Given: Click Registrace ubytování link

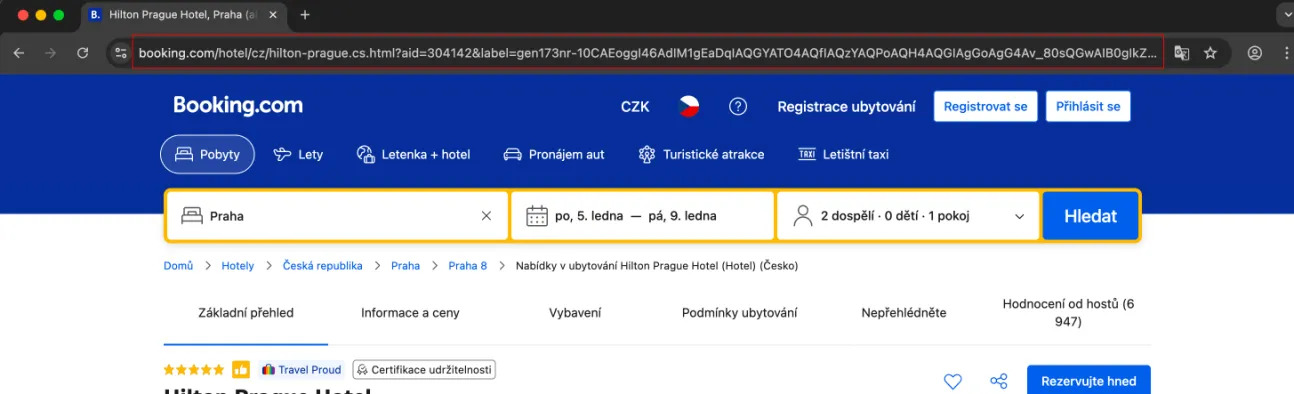Looking at the screenshot, I should click(847, 107).
